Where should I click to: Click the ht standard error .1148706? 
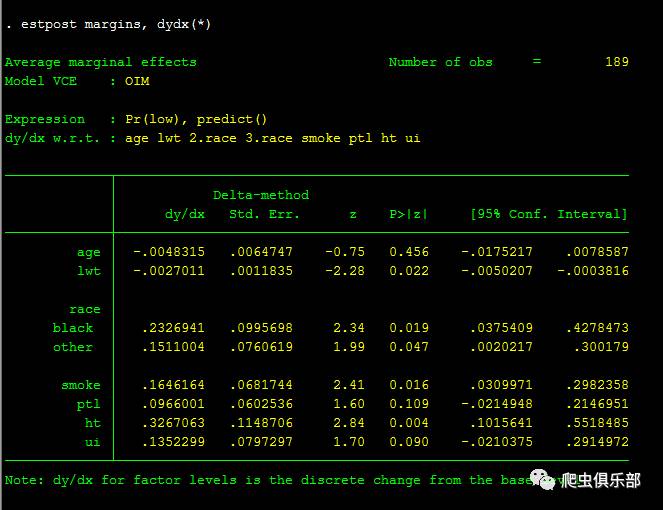(261, 423)
